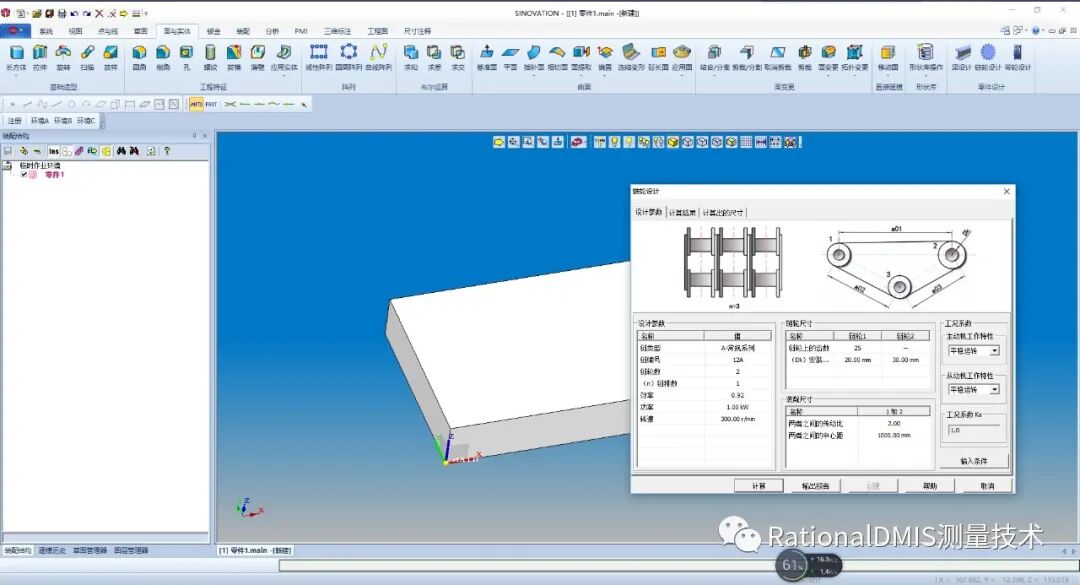Pick the 扫描 sweep tool
This screenshot has width=1080, height=585.
[87, 57]
